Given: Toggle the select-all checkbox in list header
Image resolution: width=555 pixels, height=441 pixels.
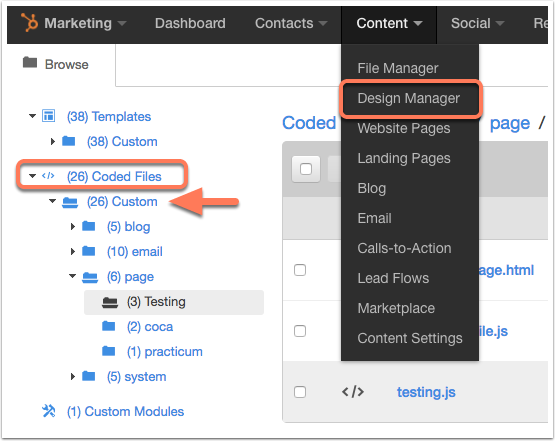Looking at the screenshot, I should [x=306, y=169].
